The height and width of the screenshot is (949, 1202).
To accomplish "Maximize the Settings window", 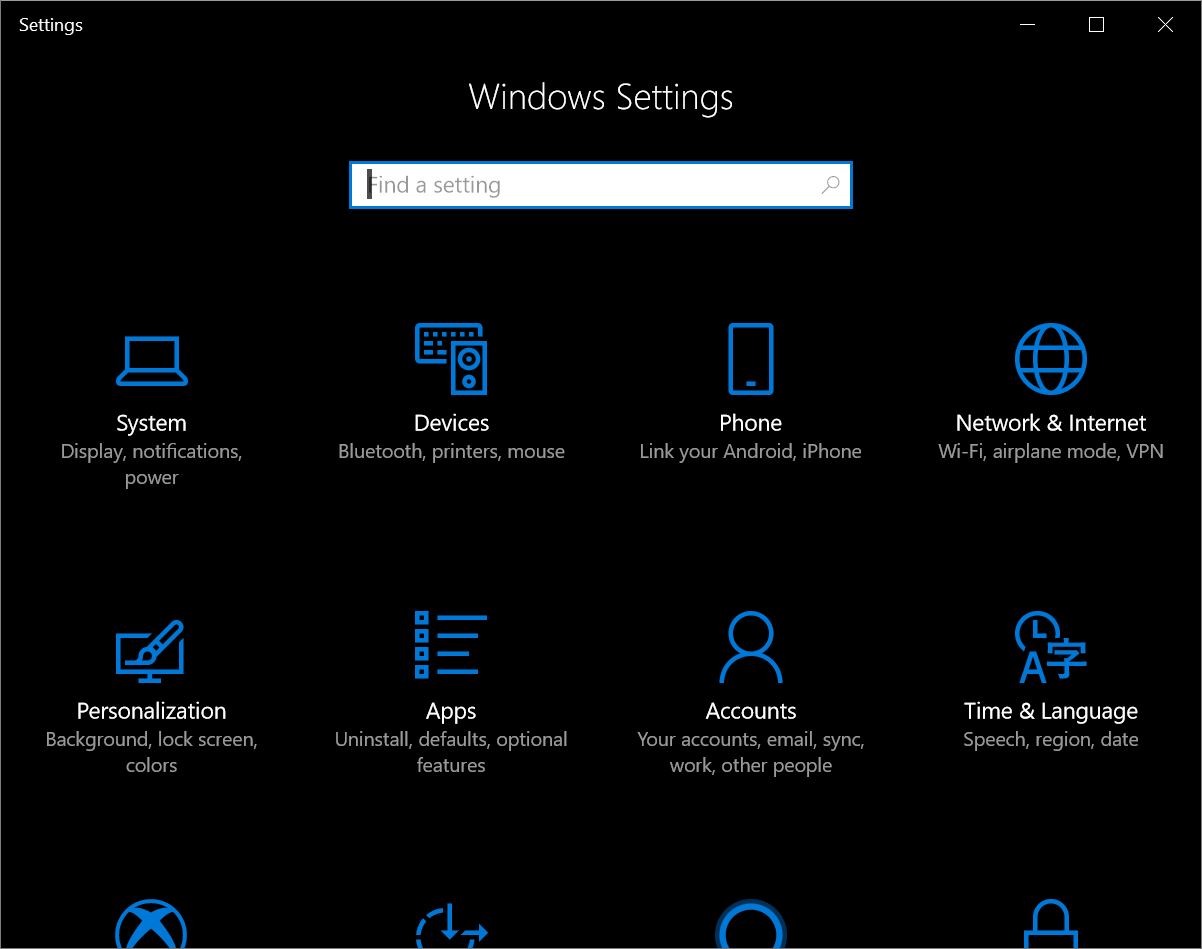I will point(1096,25).
